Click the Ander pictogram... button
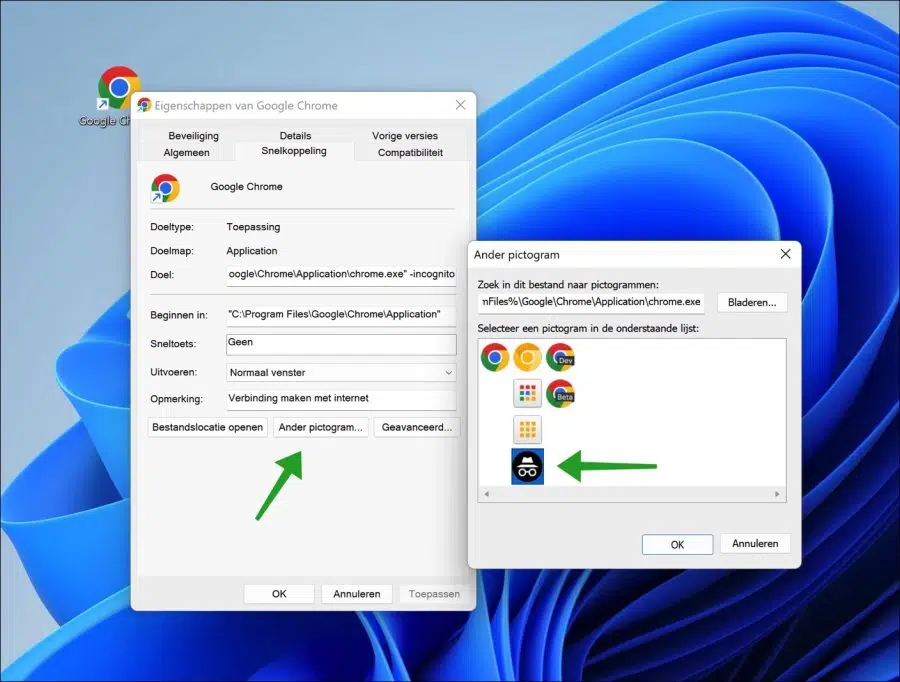The width and height of the screenshot is (900, 682). (x=320, y=427)
